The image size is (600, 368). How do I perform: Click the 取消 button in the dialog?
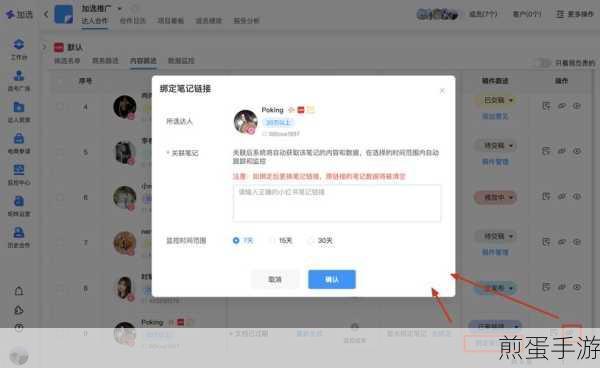[x=275, y=279]
